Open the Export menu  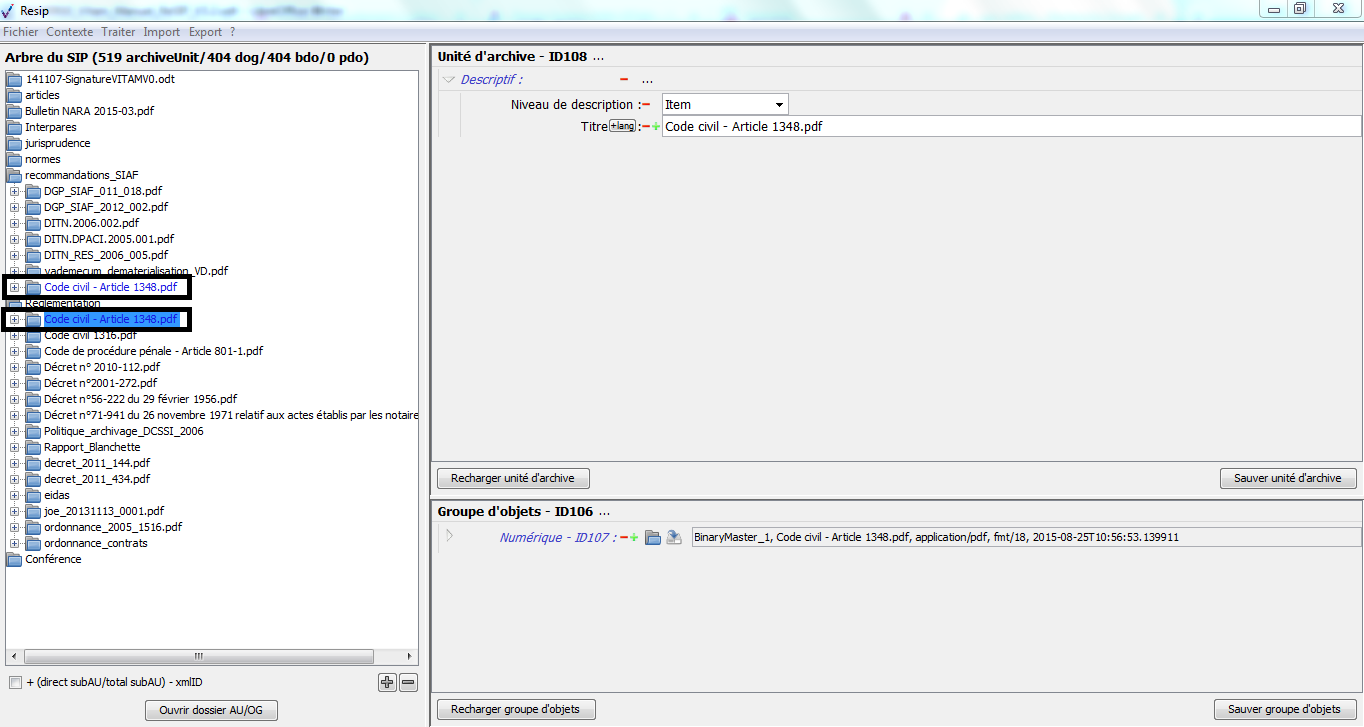click(x=205, y=32)
